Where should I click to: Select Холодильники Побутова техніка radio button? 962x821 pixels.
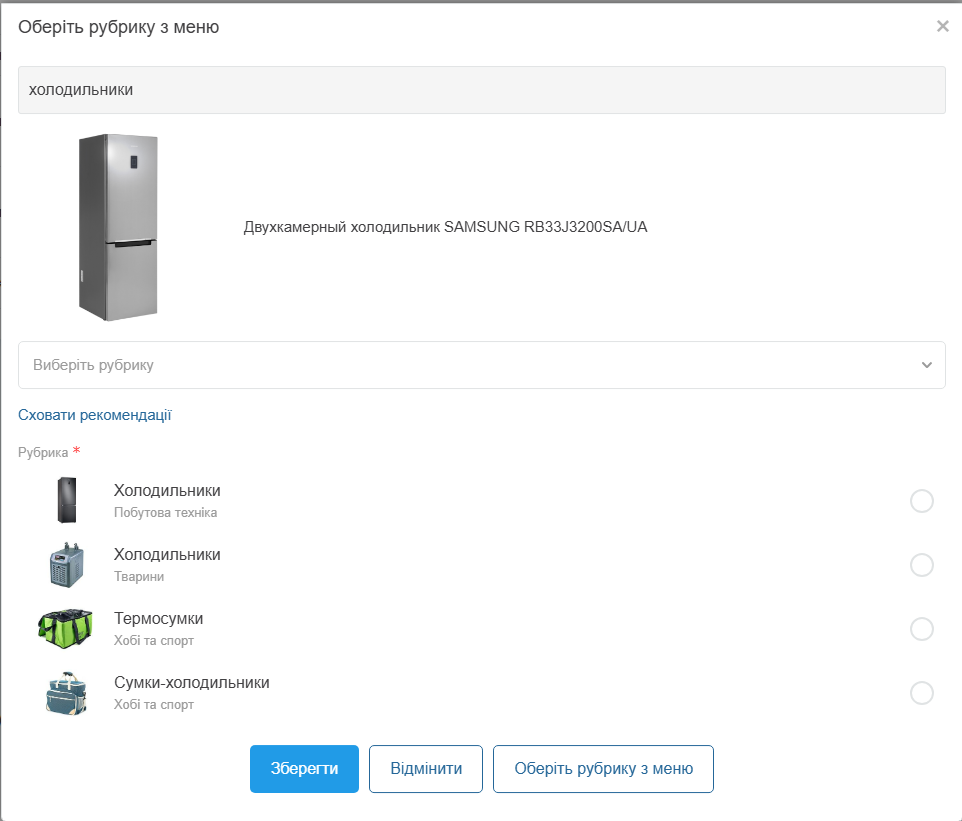click(x=922, y=501)
